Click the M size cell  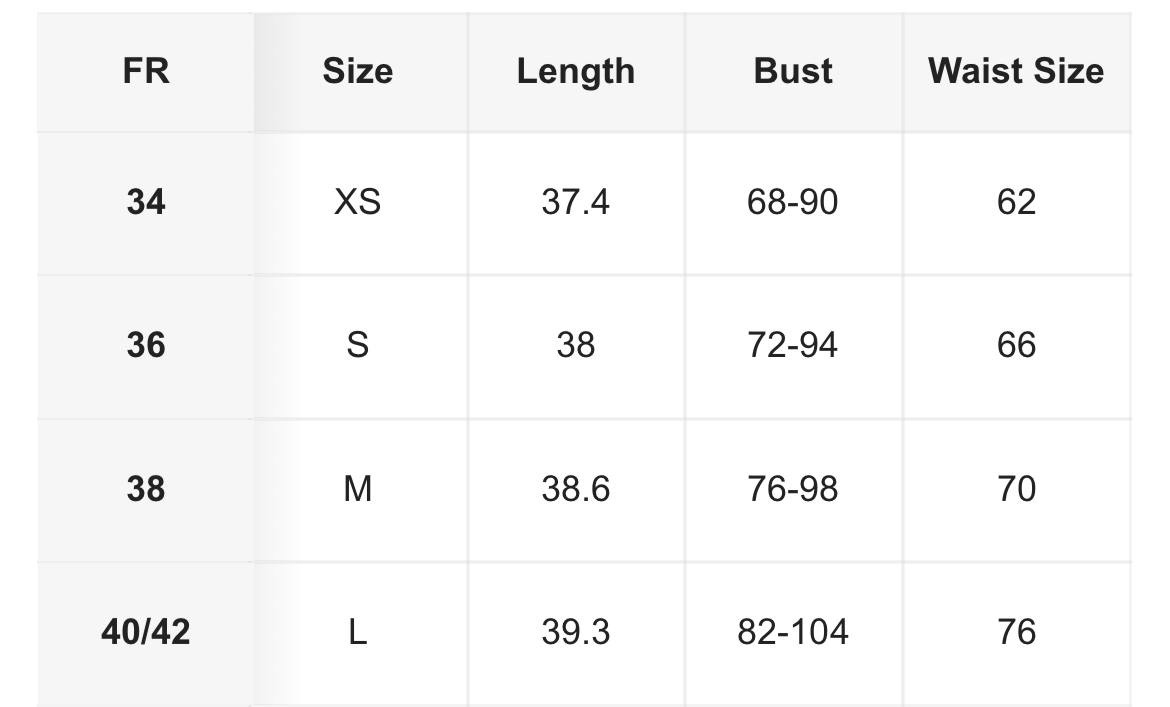coord(357,489)
